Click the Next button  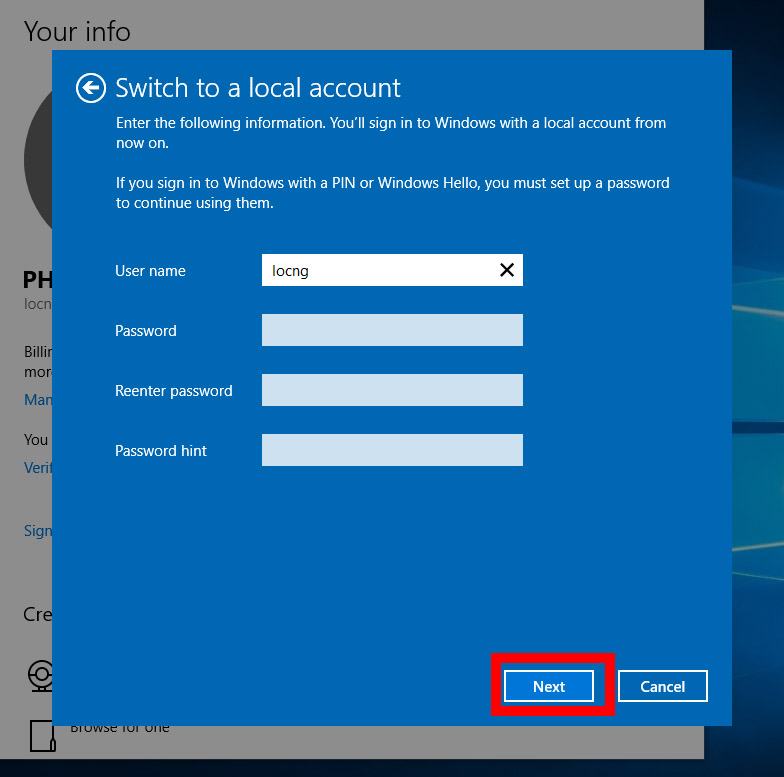[548, 686]
